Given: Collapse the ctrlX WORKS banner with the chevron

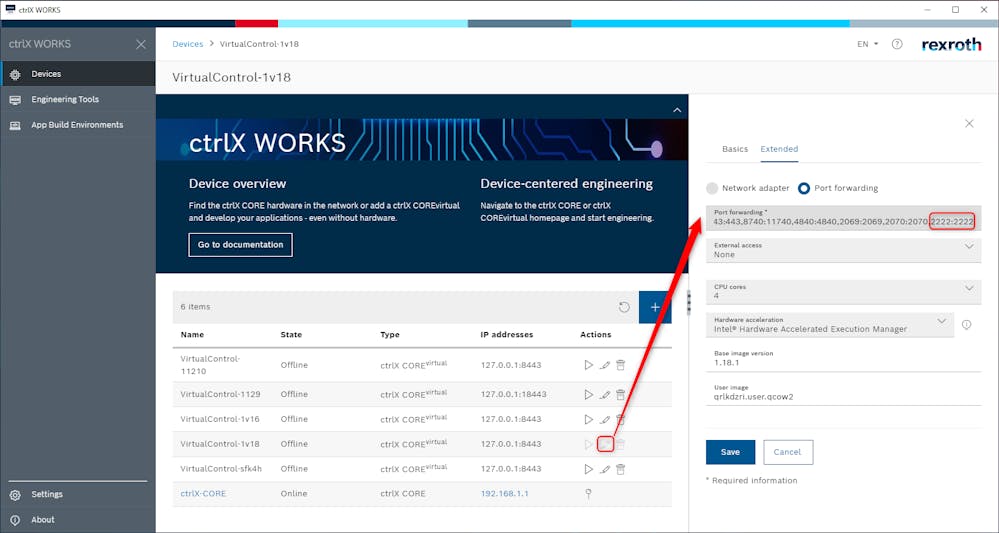Looking at the screenshot, I should (677, 110).
